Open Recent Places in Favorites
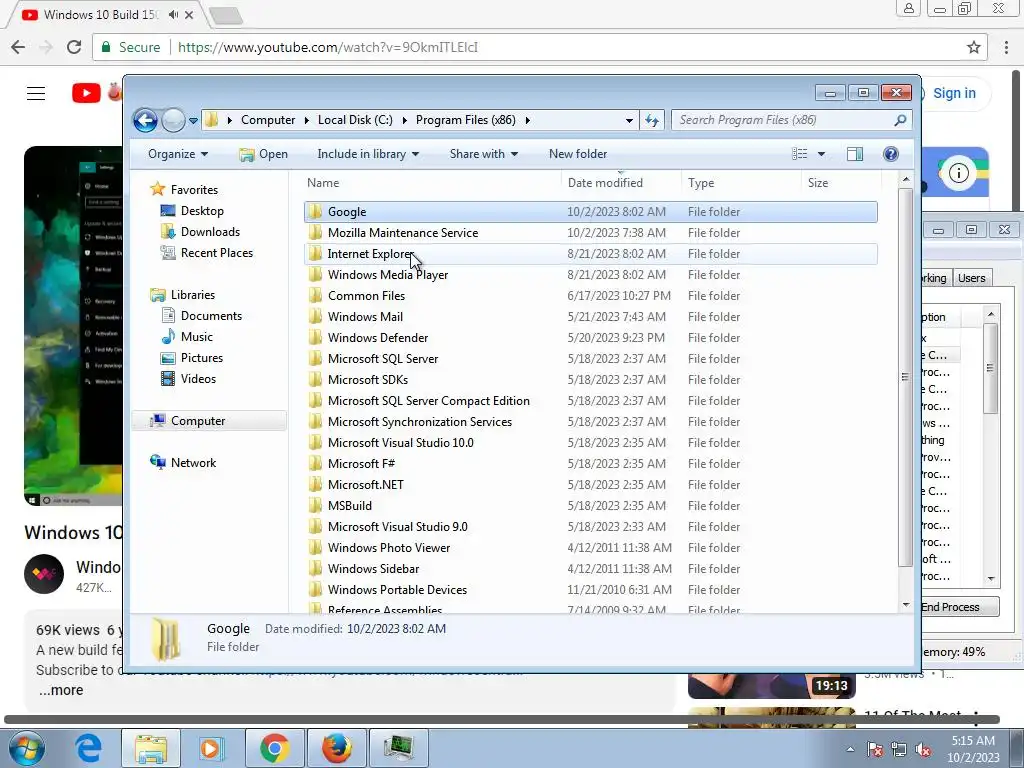This screenshot has width=1024, height=768. 217,253
